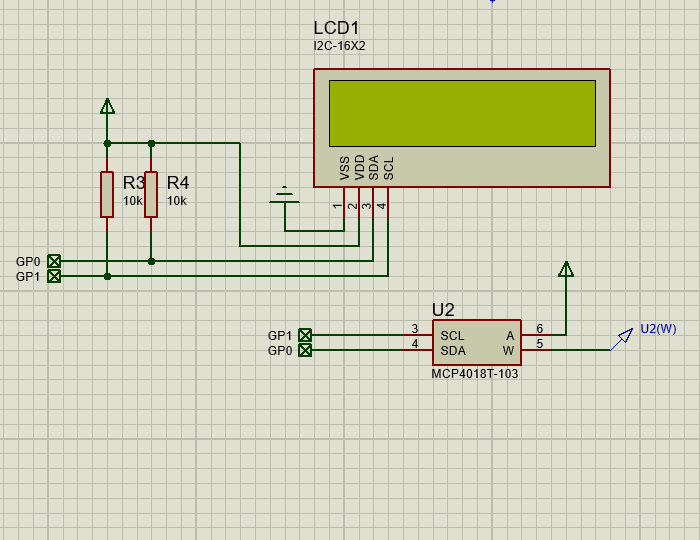This screenshot has width=700, height=540.
Task: Click the GP0 terminal connected to U2 SDA
Action: click(x=305, y=350)
